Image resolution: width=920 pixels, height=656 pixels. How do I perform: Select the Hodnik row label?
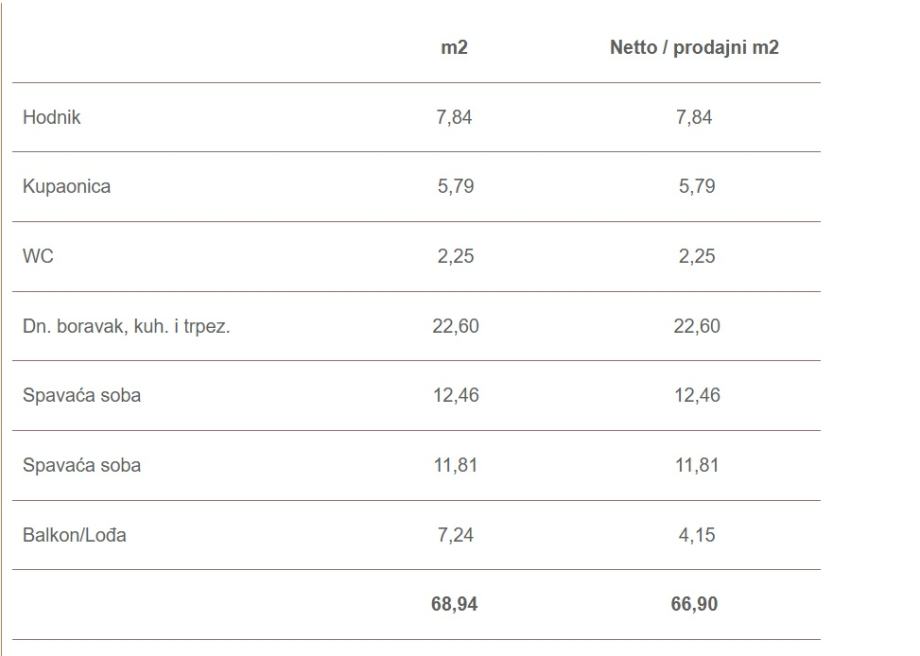click(51, 117)
